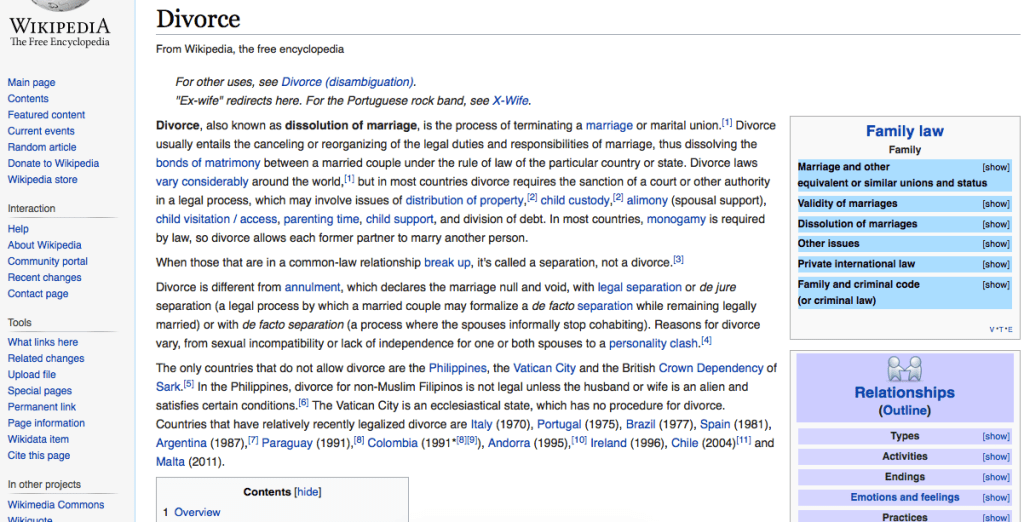Click the Wikipedia logo

point(60,26)
